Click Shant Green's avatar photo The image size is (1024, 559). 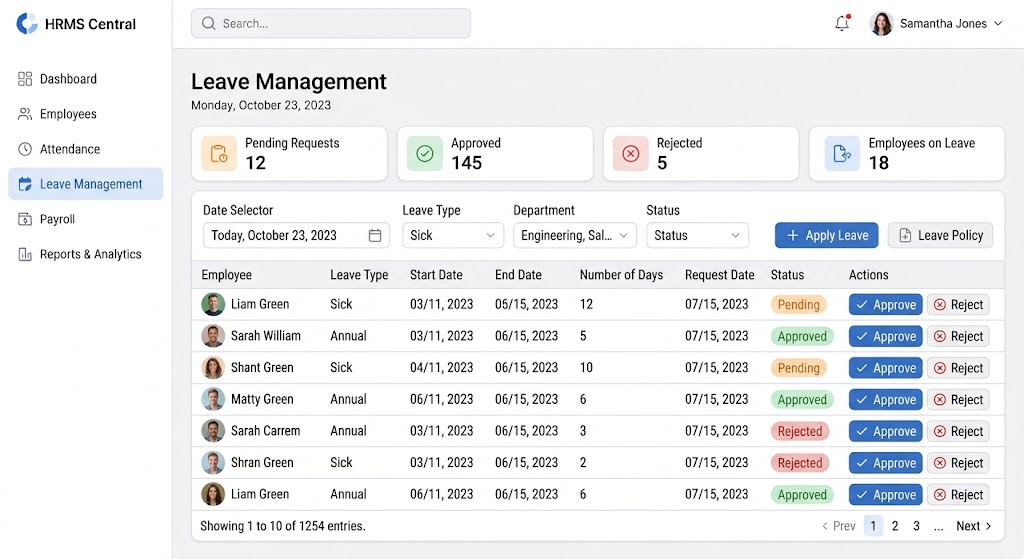pyautogui.click(x=213, y=368)
